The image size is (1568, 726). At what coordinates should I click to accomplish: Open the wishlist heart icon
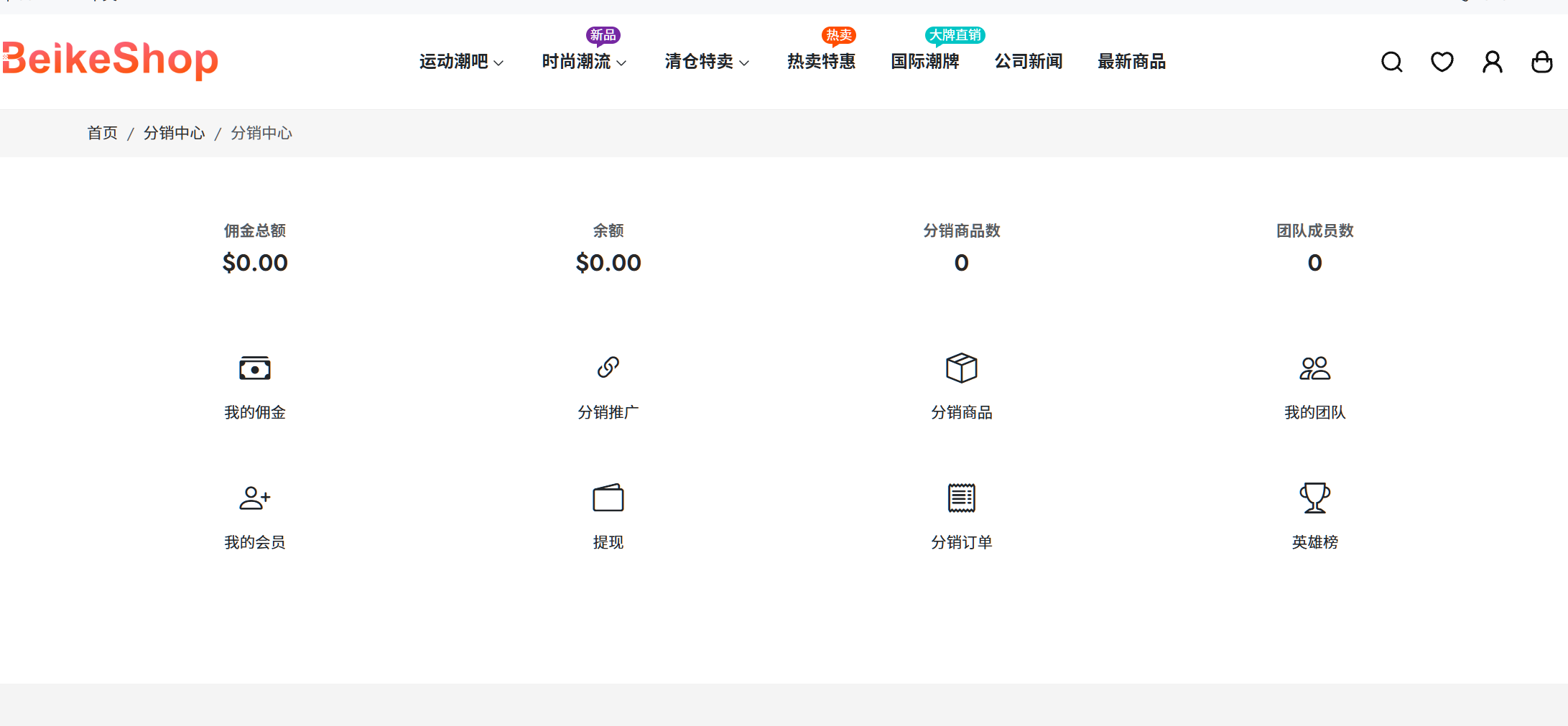point(1442,62)
